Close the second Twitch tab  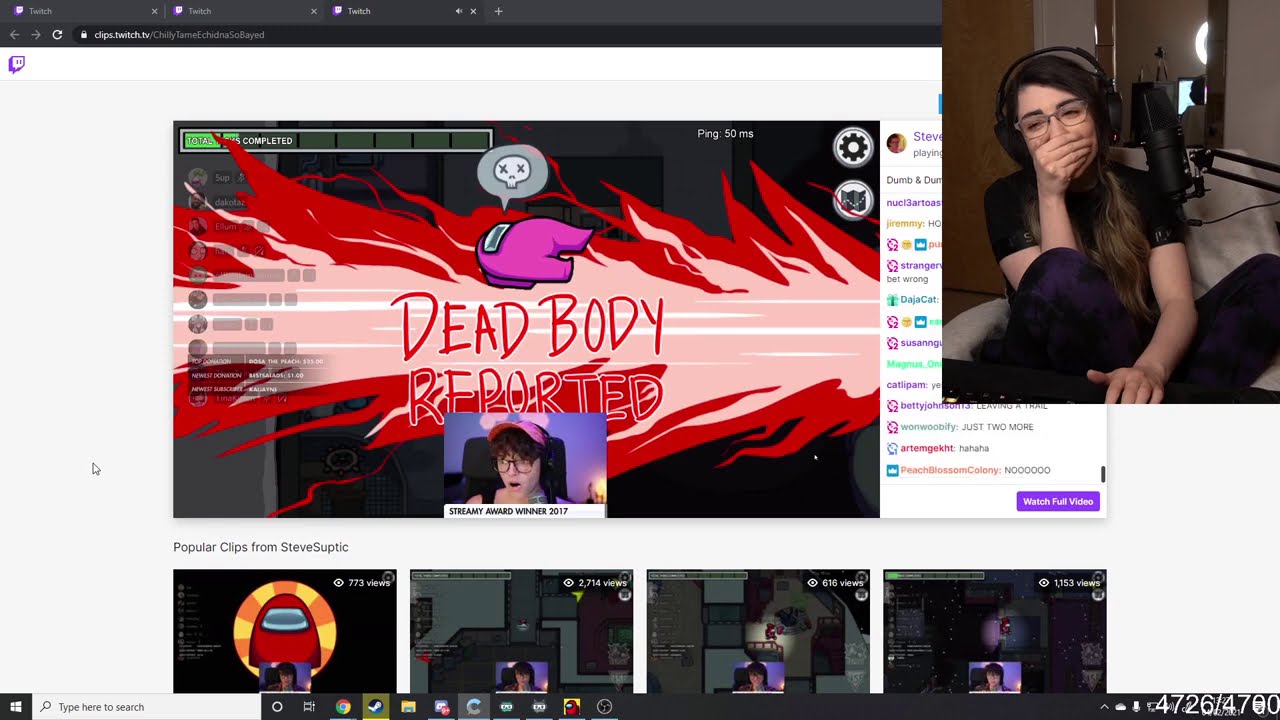coord(313,11)
